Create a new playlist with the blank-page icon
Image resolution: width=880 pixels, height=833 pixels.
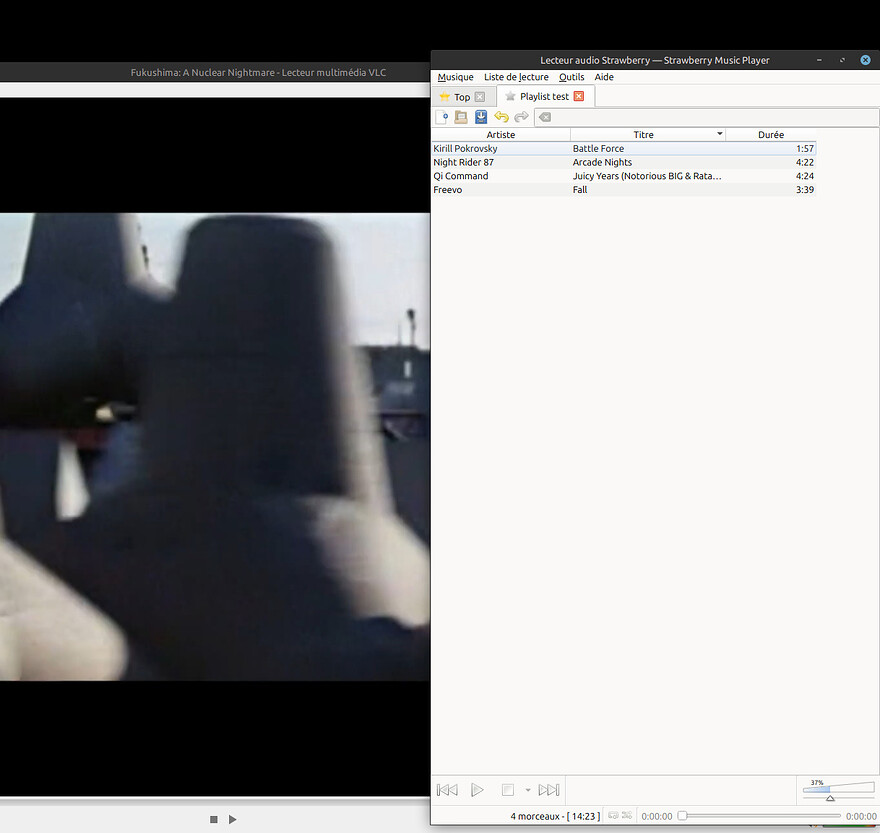pyautogui.click(x=442, y=117)
